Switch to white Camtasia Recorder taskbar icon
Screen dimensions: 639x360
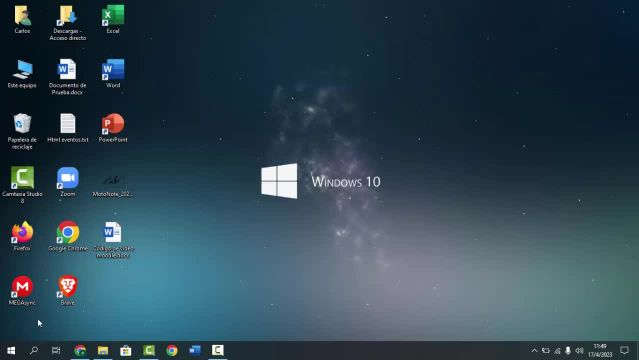[x=218, y=350]
